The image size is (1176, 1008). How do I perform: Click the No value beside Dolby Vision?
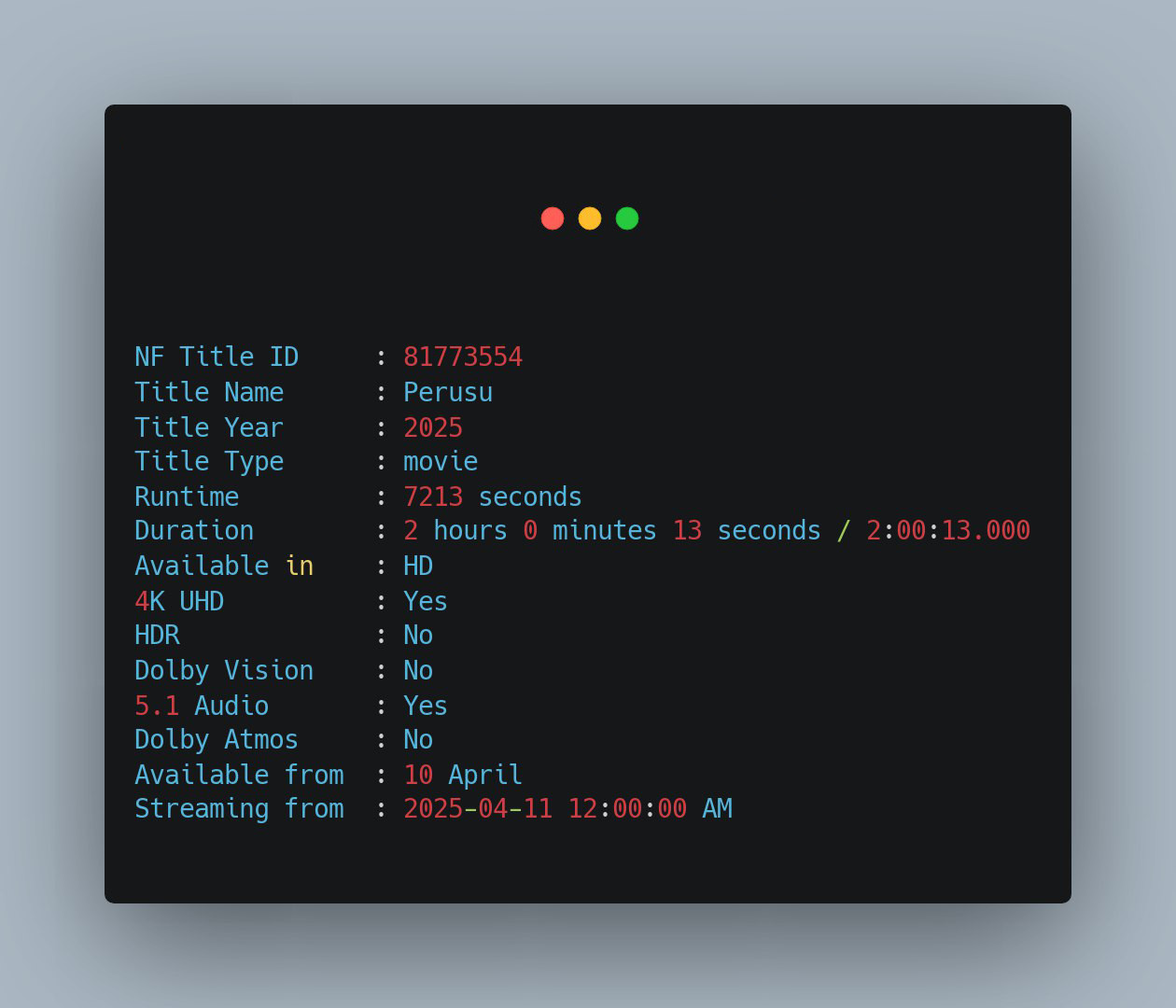[418, 670]
